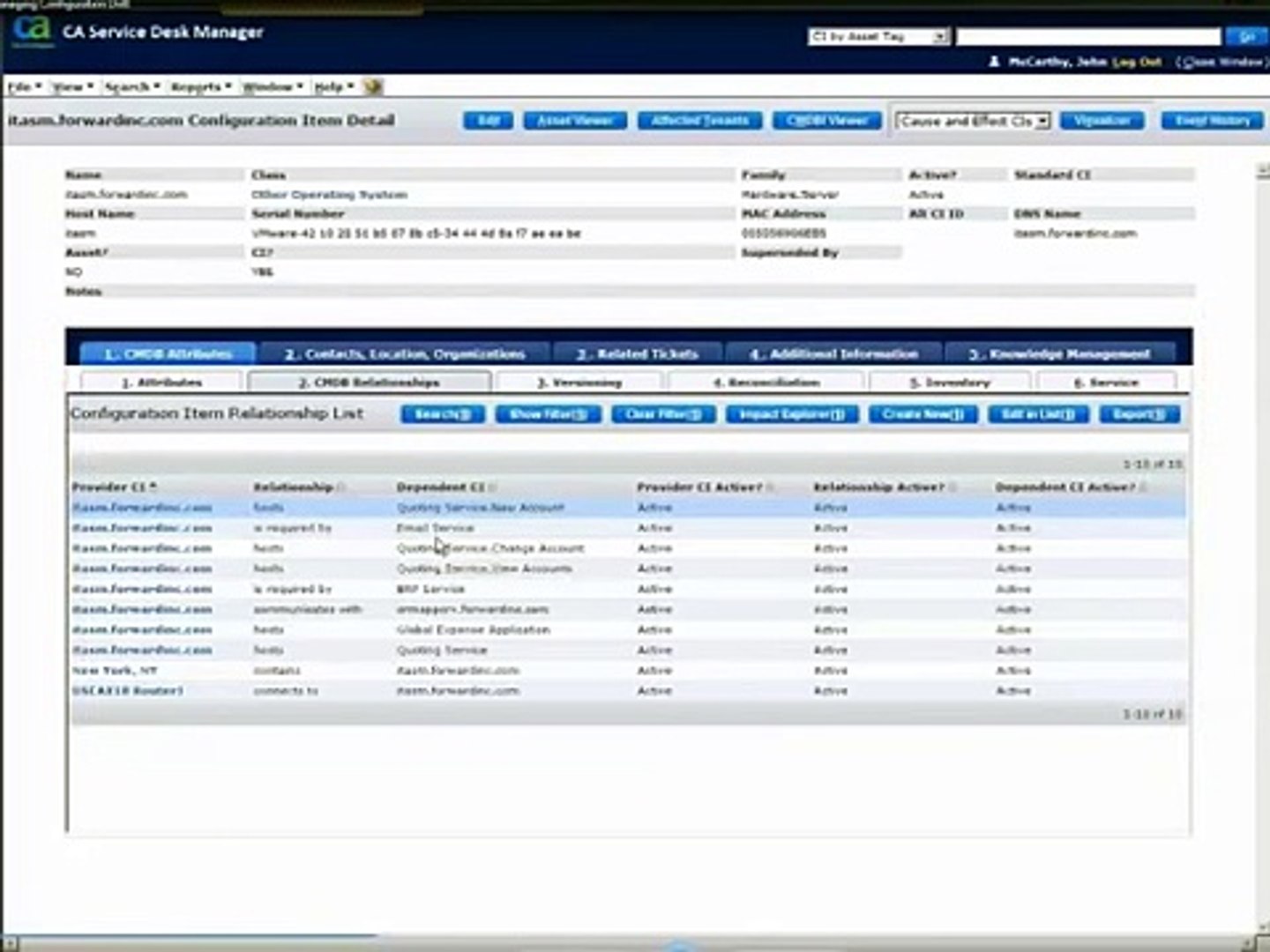Click the Edit button

click(488, 121)
